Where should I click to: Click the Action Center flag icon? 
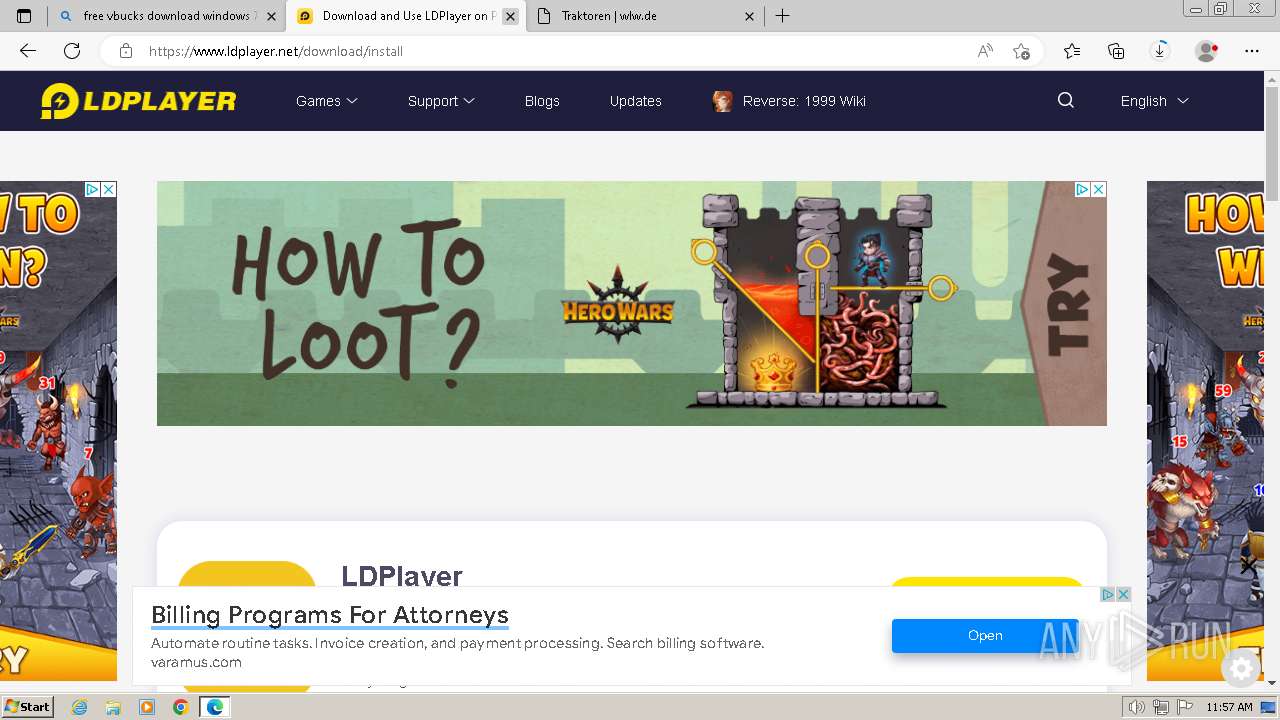pyautogui.click(x=1183, y=707)
